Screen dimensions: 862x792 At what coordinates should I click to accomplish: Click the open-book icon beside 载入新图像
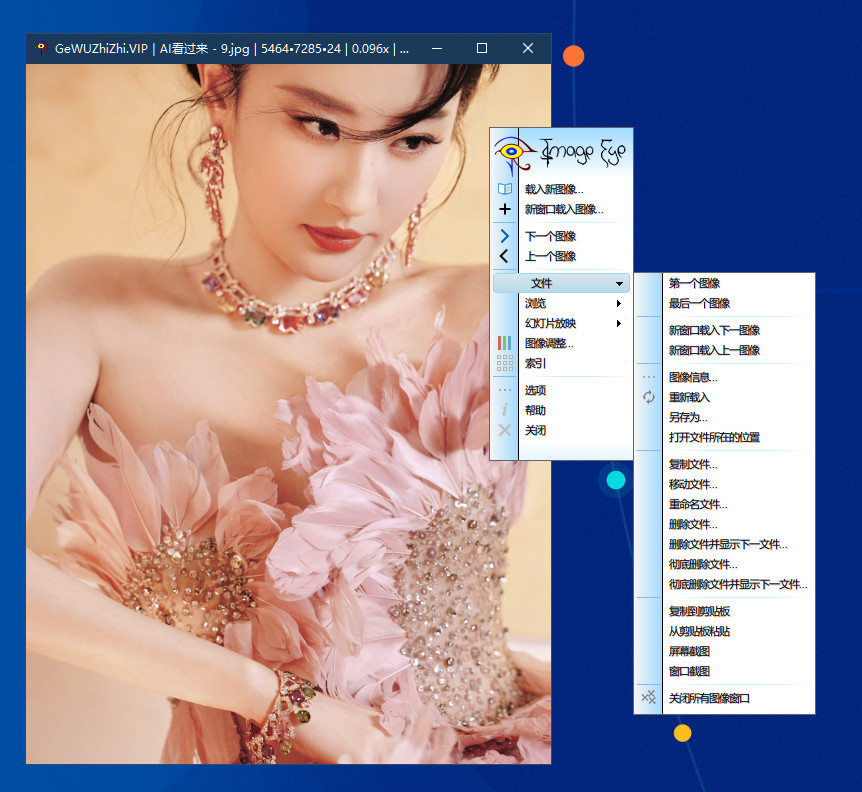pyautogui.click(x=505, y=189)
